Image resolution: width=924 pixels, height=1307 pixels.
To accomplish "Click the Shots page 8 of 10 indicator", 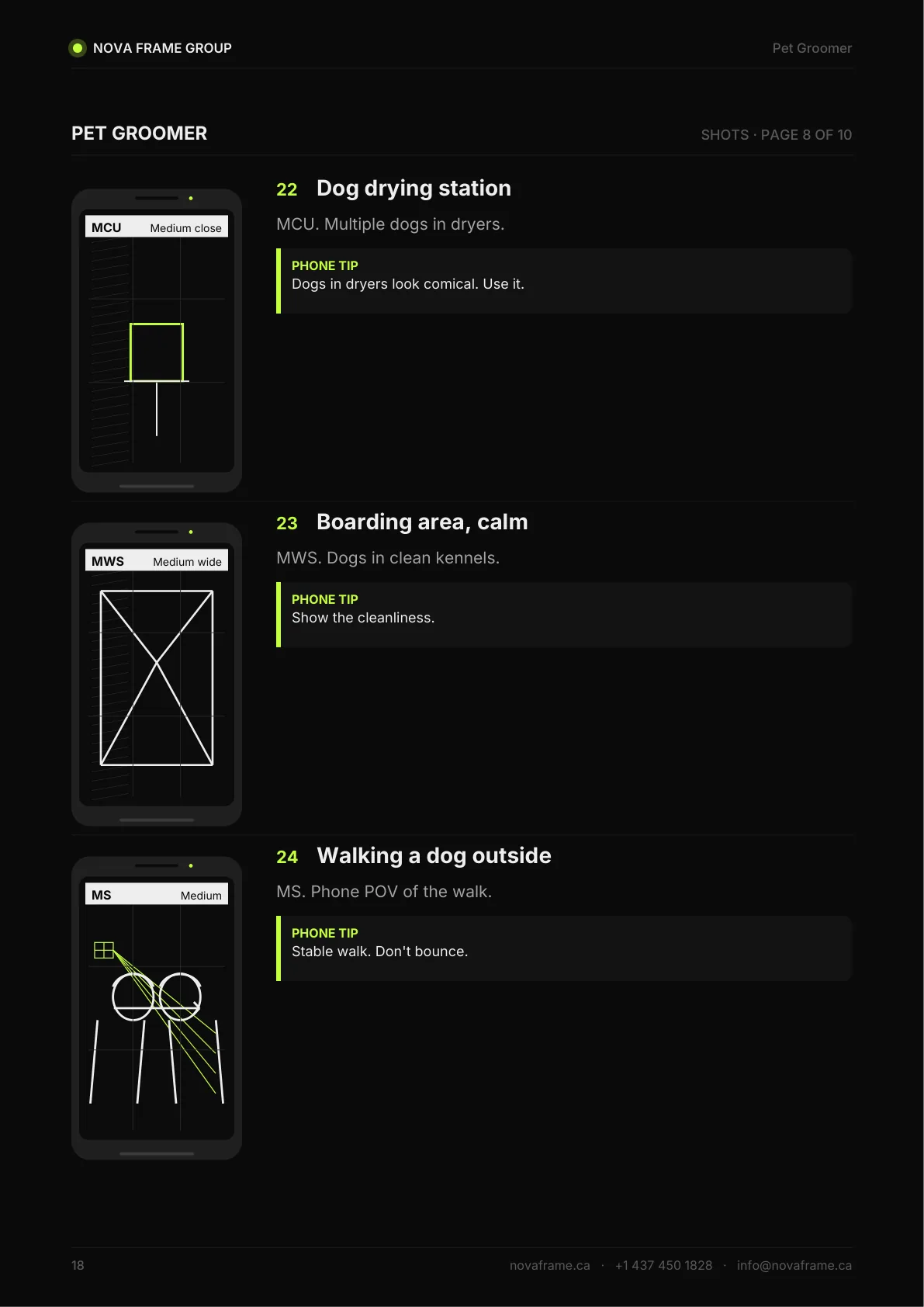I will tap(776, 135).
